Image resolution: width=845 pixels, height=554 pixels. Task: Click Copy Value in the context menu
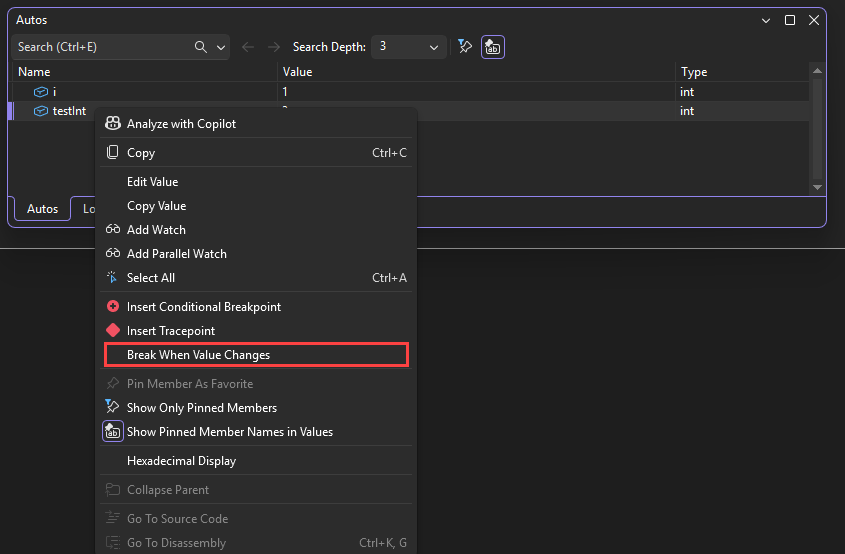[x=156, y=206]
